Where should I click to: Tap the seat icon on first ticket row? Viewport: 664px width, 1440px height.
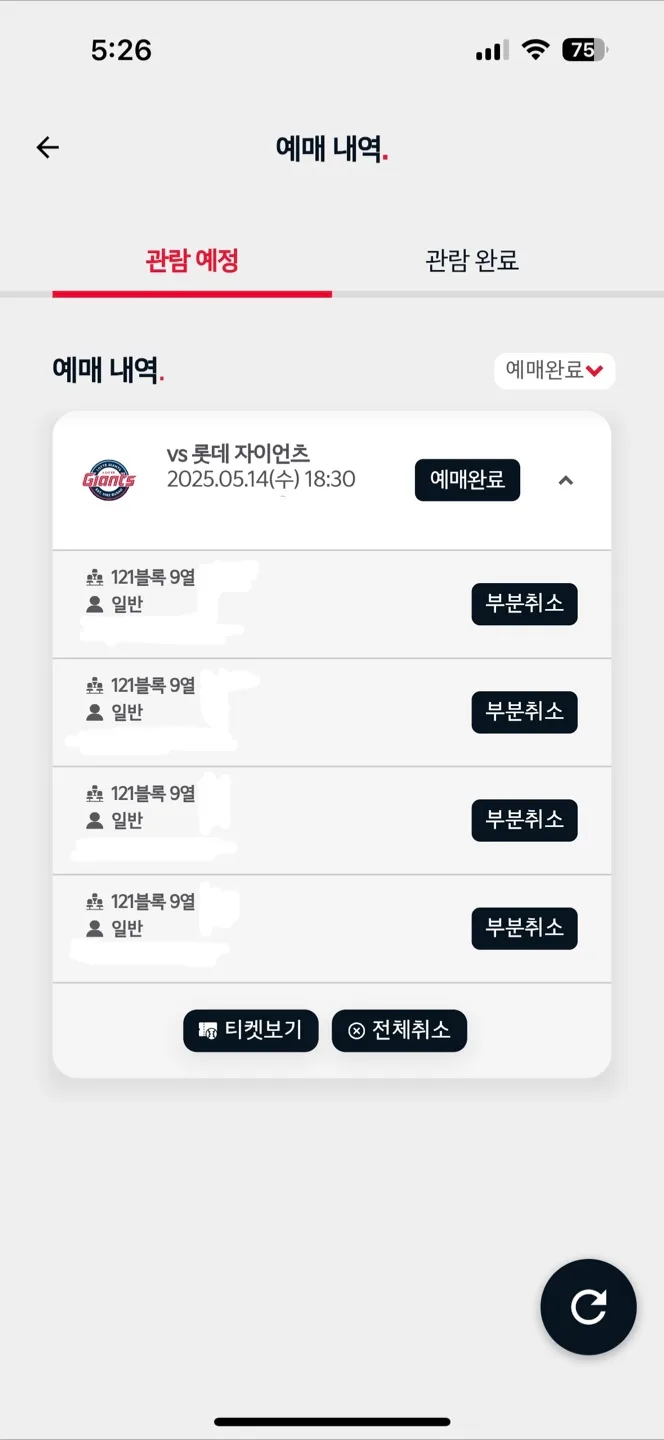click(95, 578)
